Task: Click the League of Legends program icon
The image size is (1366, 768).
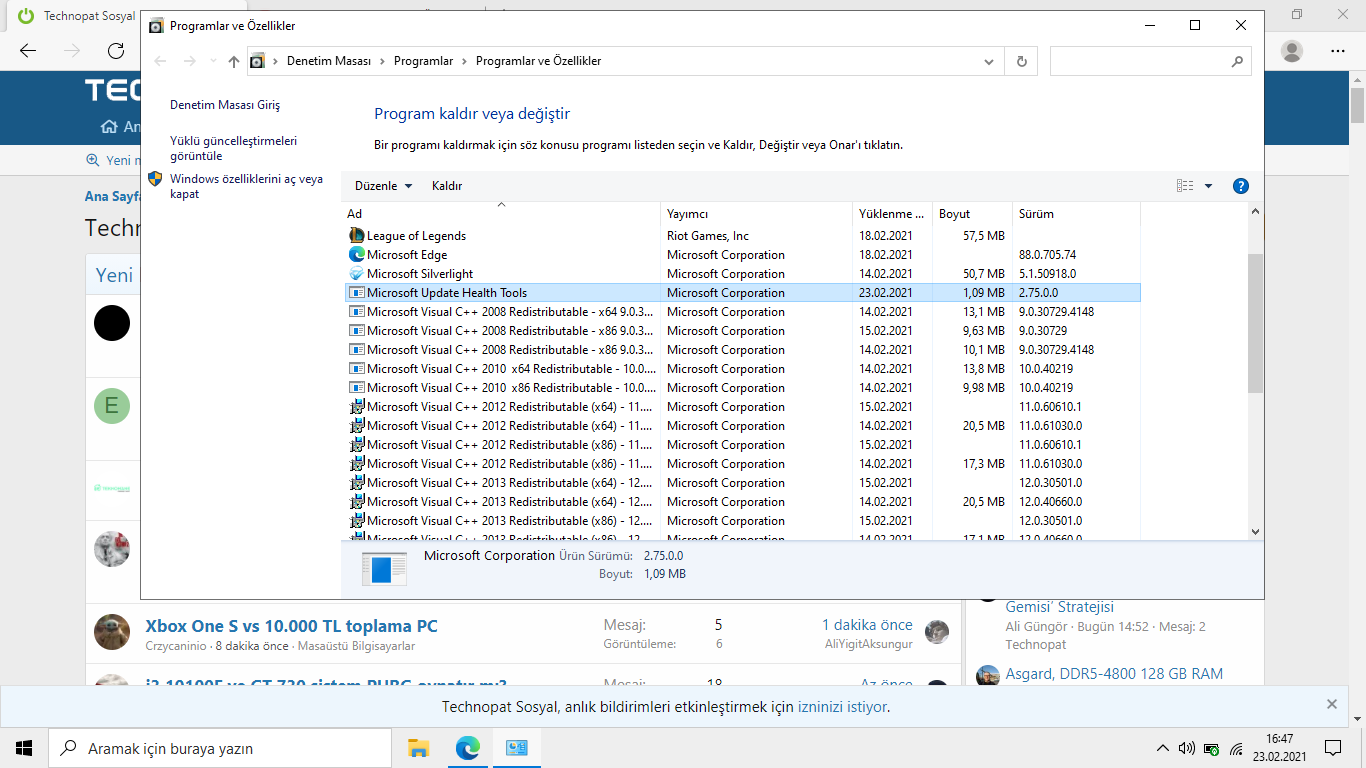Action: (357, 236)
